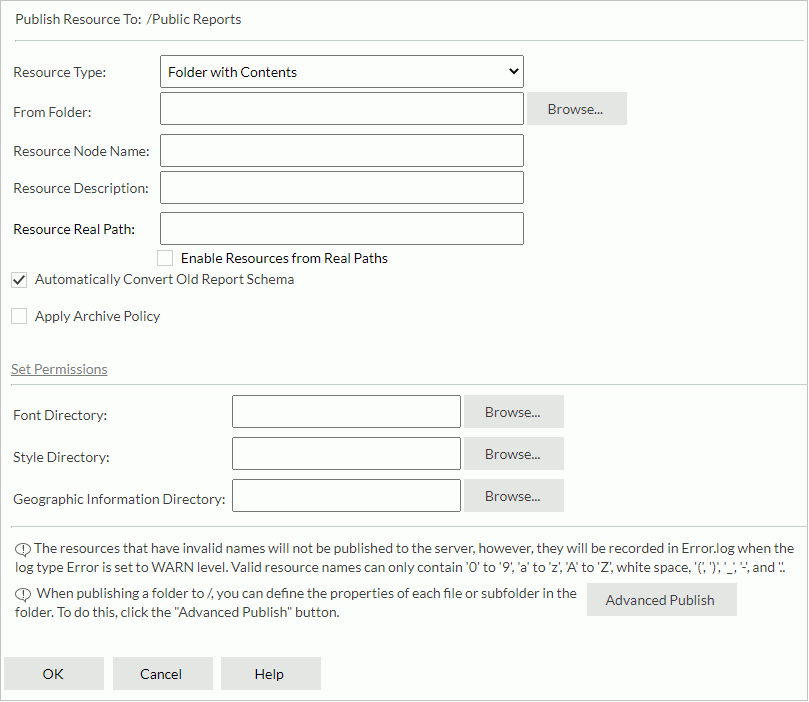
Task: Focus the Resource Real Path input field
Action: (x=340, y=228)
